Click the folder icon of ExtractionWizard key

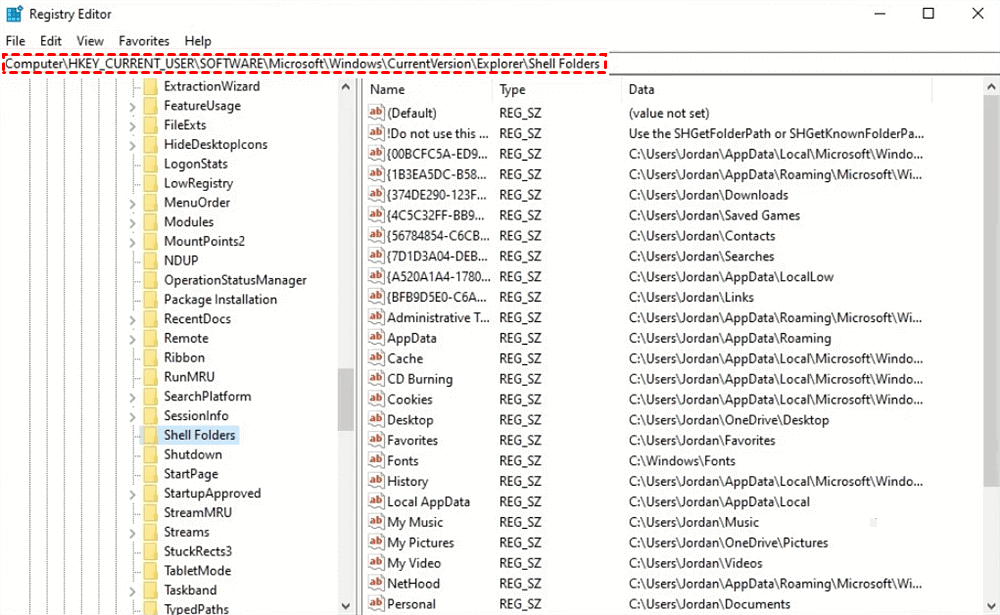pos(151,86)
